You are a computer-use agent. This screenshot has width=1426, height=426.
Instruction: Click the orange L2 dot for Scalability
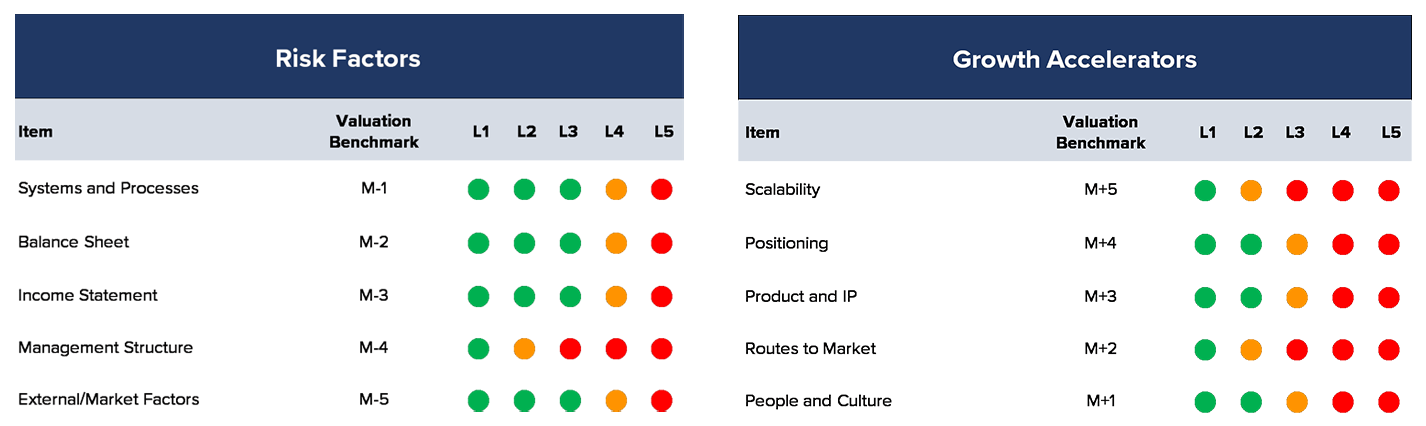1251,190
